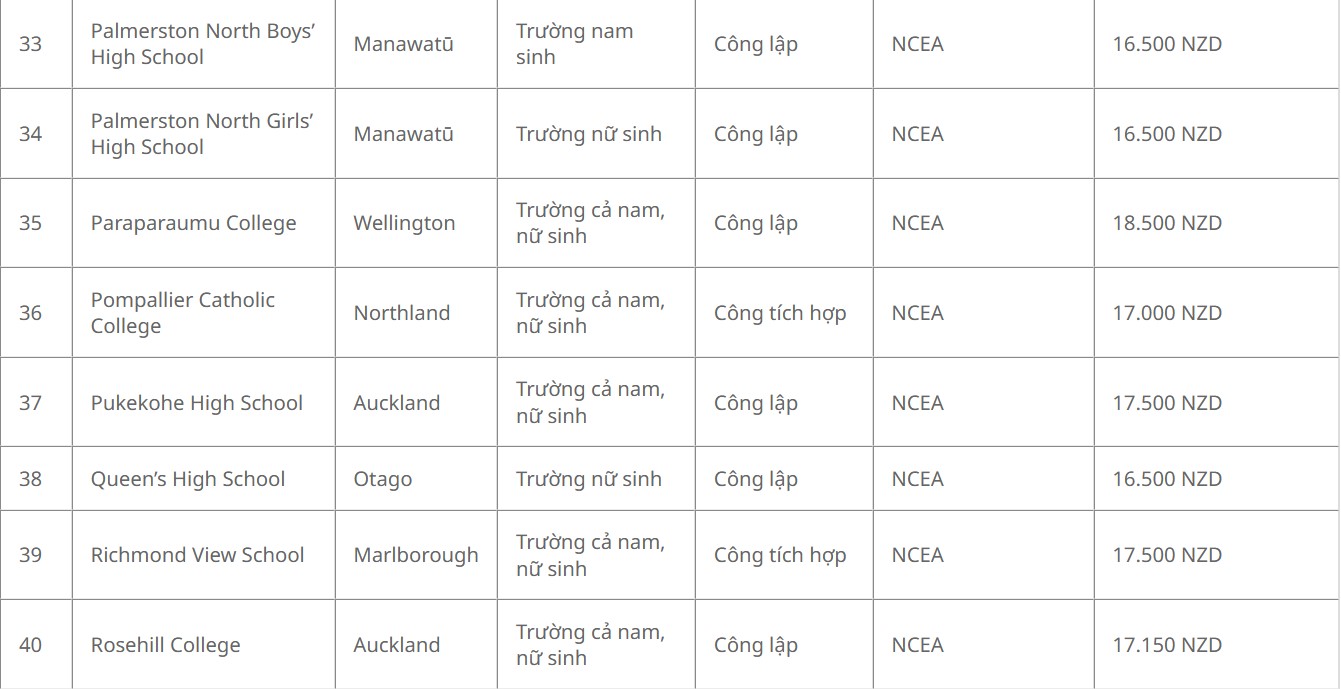Click the "Trường nam sinh" school type cell

tap(574, 44)
